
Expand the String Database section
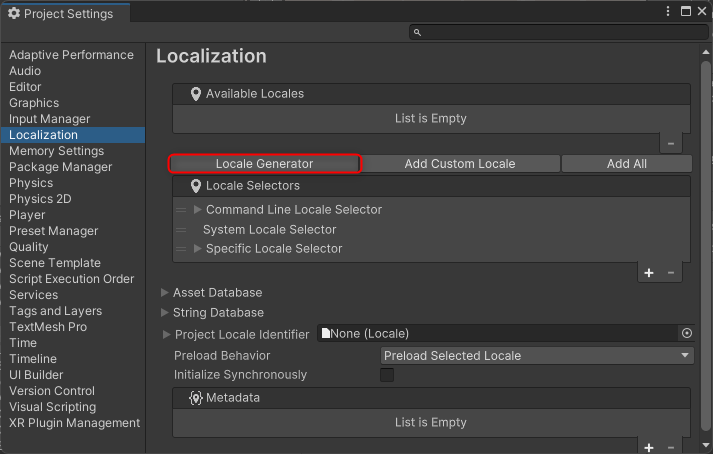(x=165, y=313)
